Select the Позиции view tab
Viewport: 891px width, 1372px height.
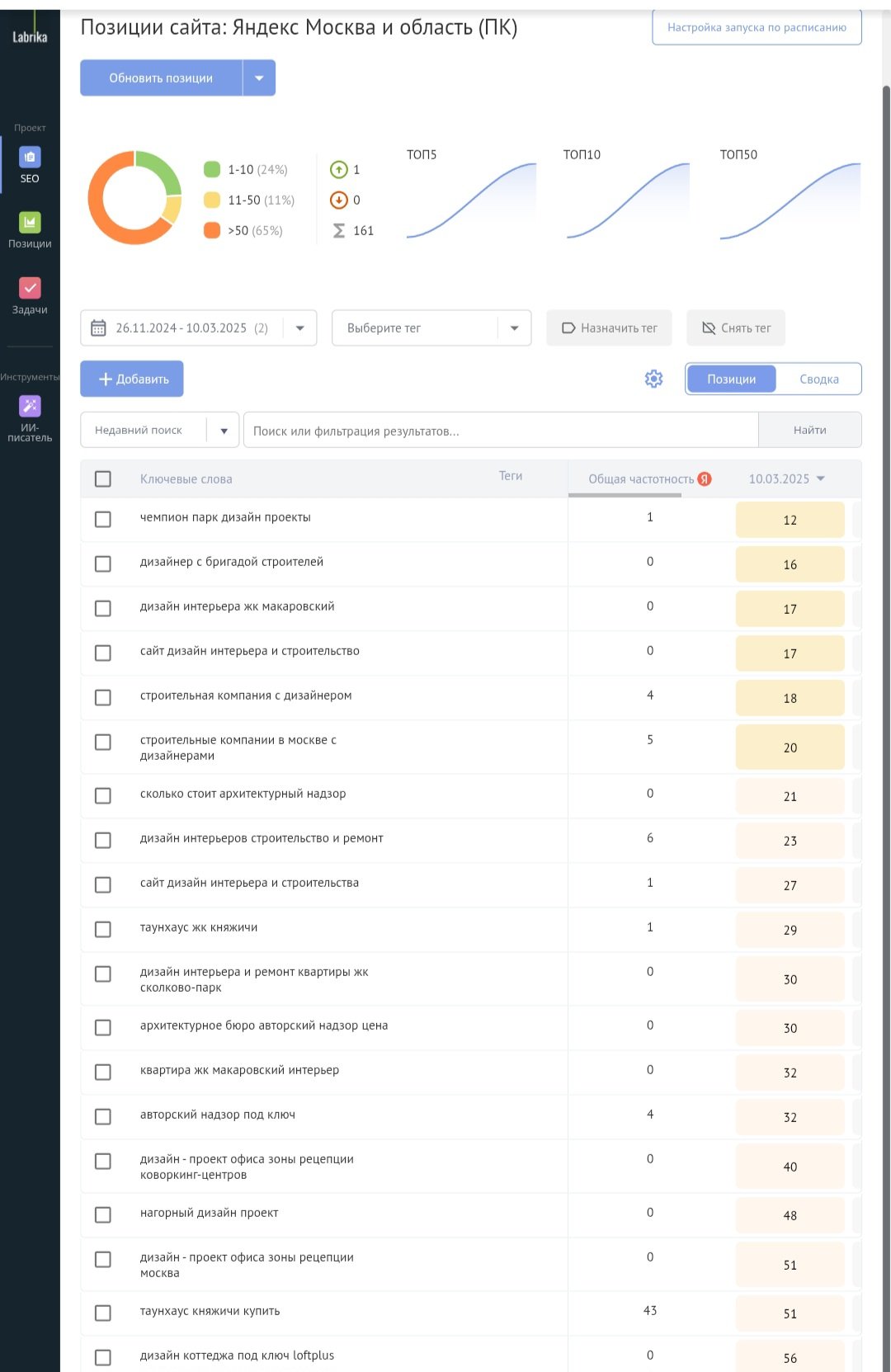point(731,379)
